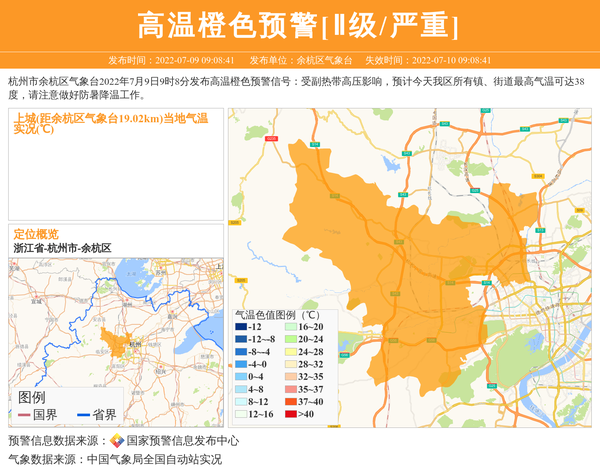
Task: Click the 国家预警信息发布中心 source link
Action: click(x=182, y=441)
